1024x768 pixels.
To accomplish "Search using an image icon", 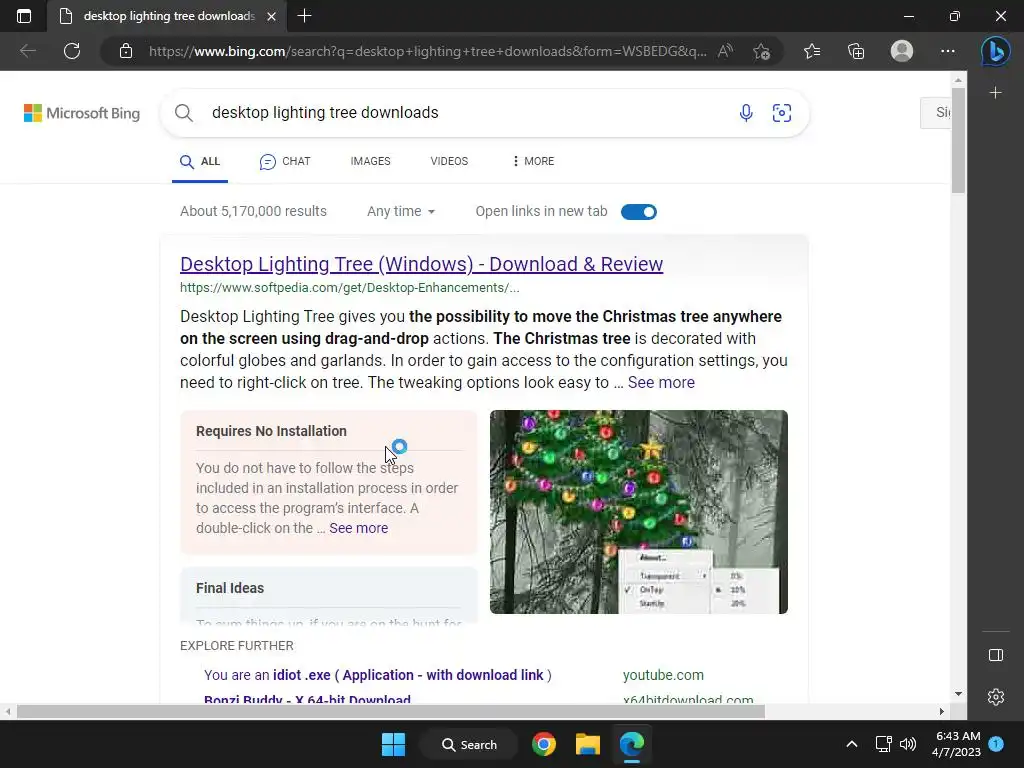I will (782, 113).
